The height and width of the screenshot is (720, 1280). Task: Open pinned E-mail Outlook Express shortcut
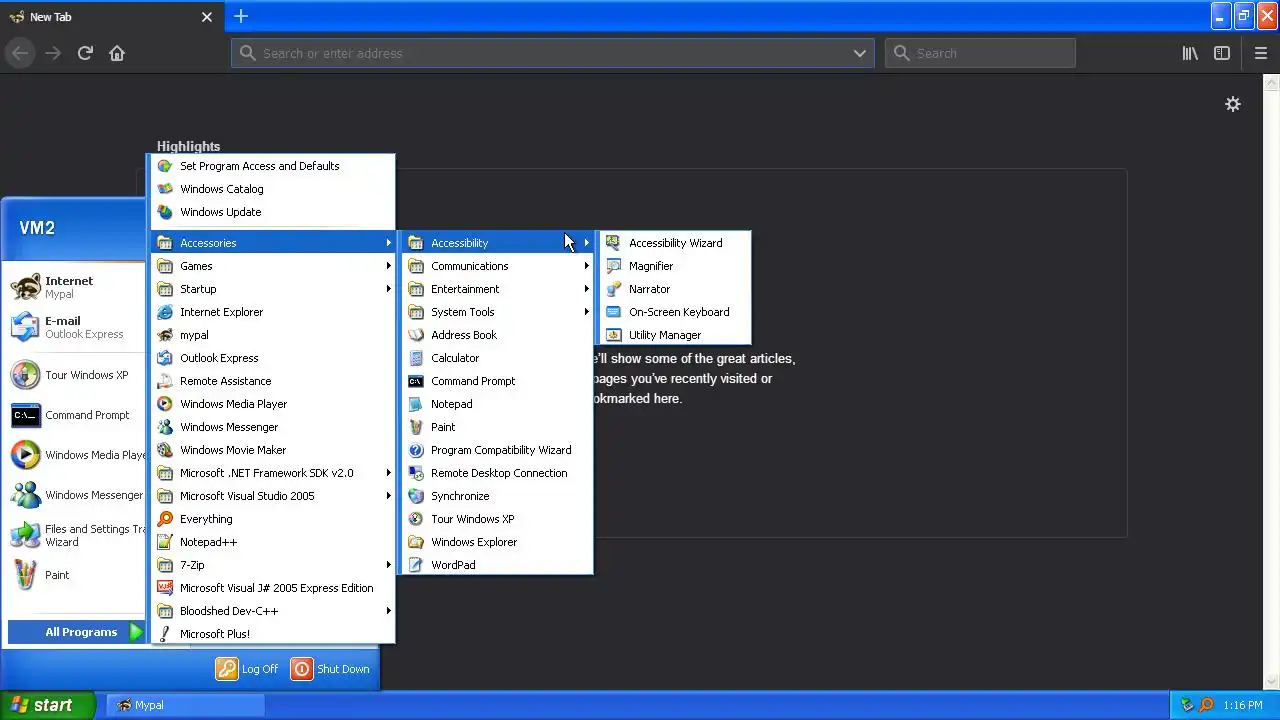click(77, 327)
